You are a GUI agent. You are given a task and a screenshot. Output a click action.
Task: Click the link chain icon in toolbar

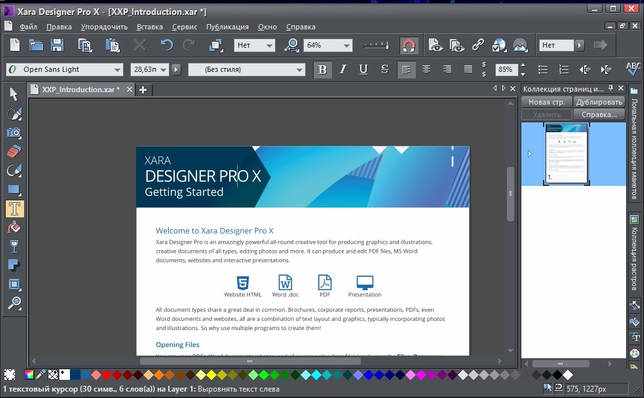[478, 45]
